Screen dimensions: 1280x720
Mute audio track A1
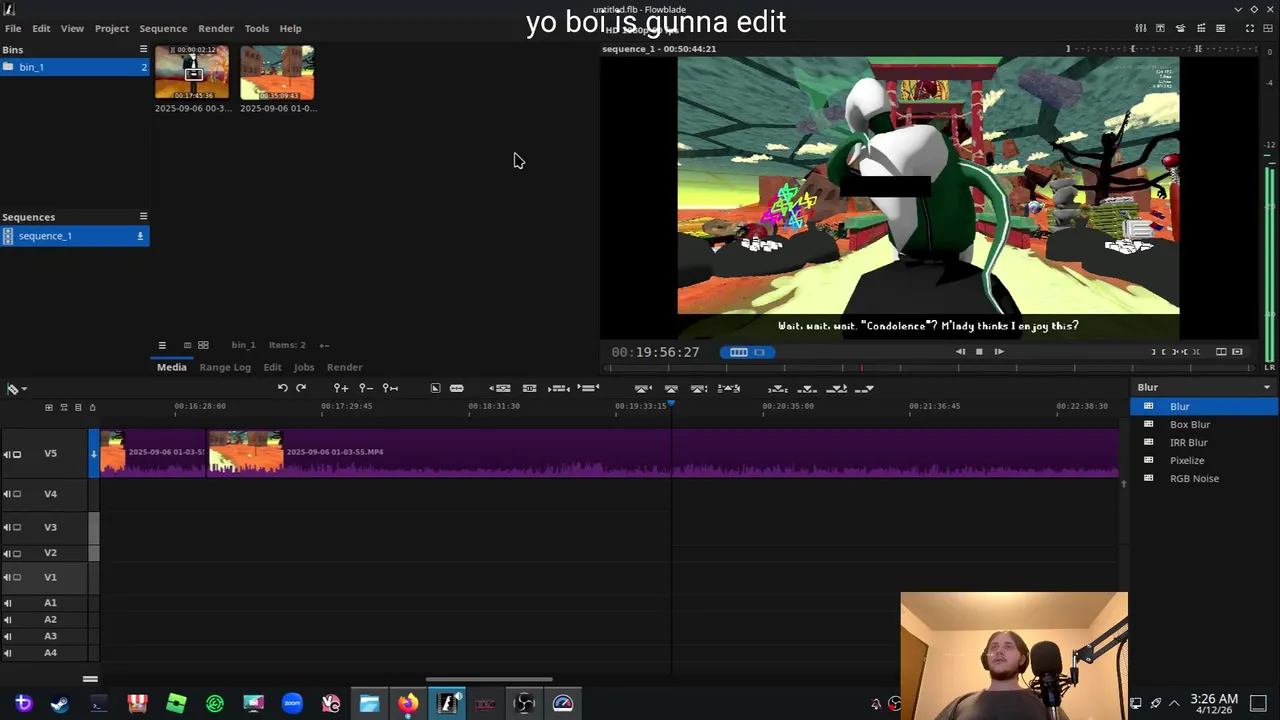point(7,603)
